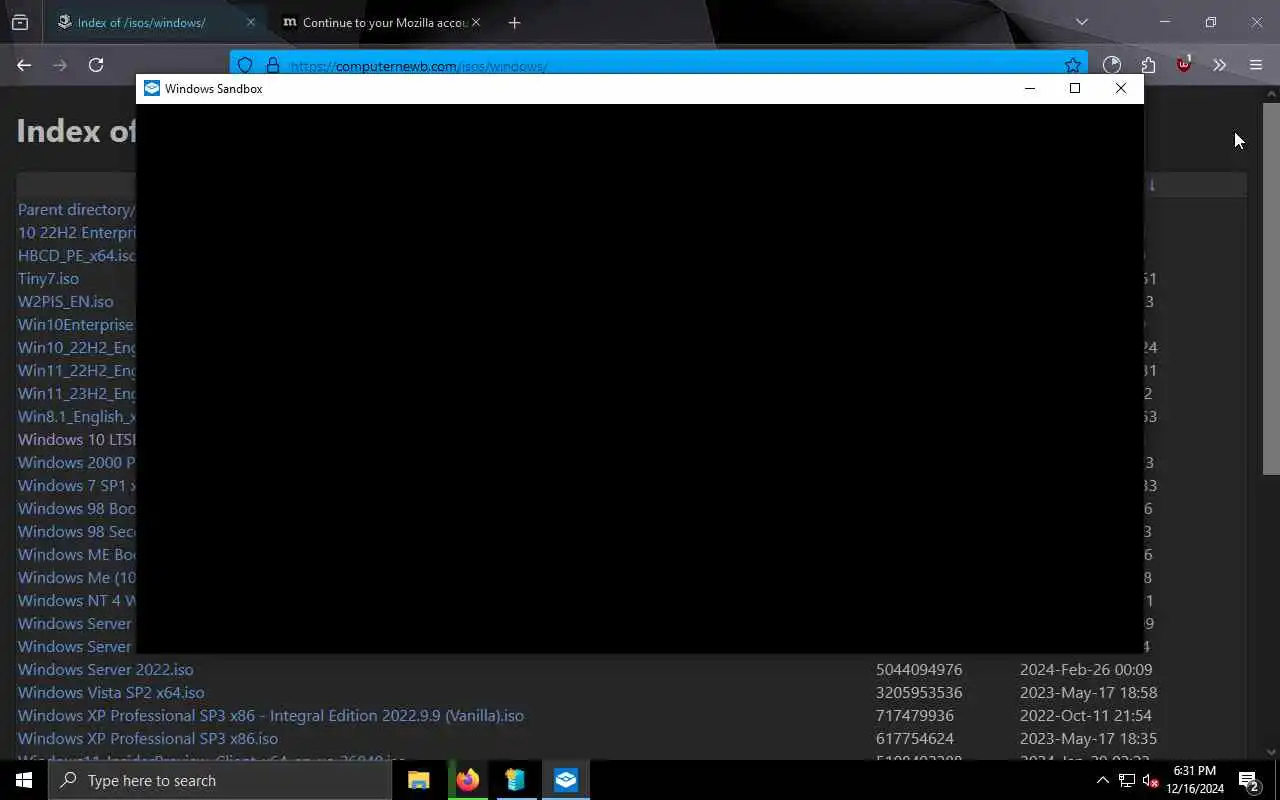Minimize the Windows Sandbox window
This screenshot has width=1280, height=800.
click(x=1030, y=88)
